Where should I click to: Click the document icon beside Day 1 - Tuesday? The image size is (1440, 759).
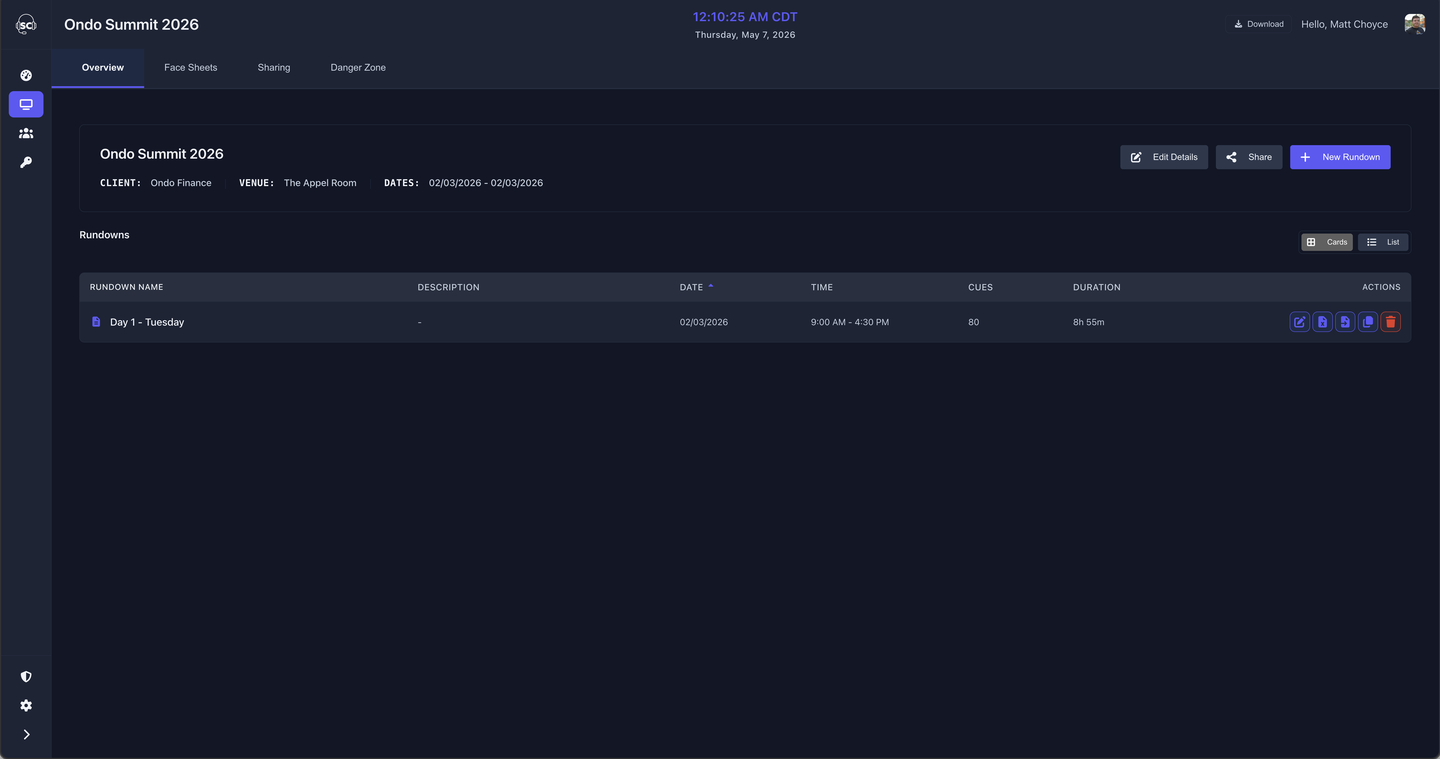click(96, 322)
